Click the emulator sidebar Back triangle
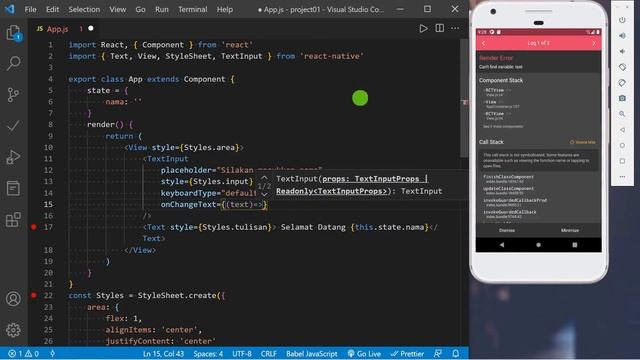Viewport: 640px width, 360px height. [x=622, y=130]
